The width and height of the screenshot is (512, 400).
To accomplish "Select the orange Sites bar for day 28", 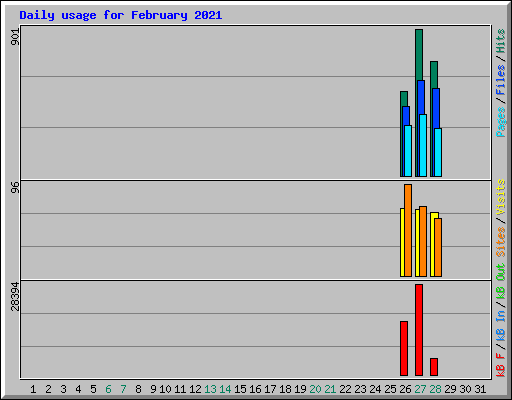I will (x=438, y=248).
